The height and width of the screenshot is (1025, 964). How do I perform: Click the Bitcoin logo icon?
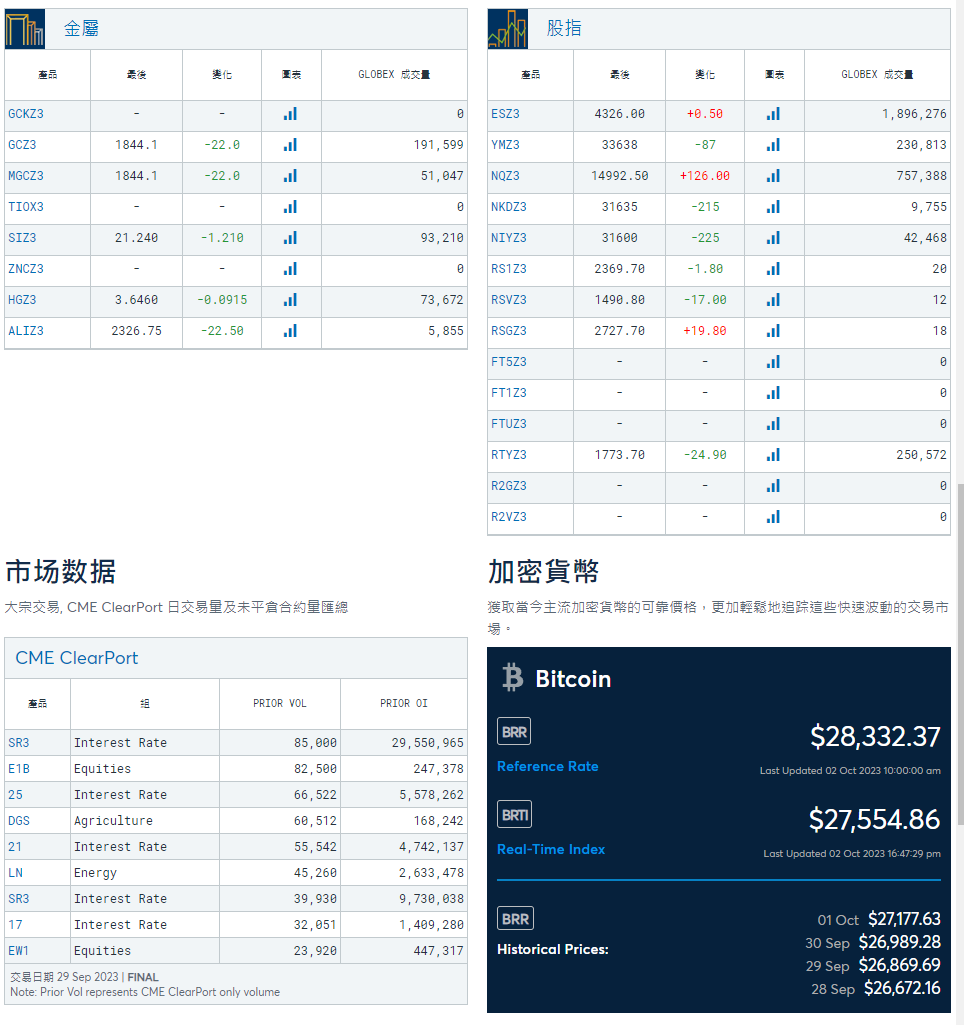(513, 677)
